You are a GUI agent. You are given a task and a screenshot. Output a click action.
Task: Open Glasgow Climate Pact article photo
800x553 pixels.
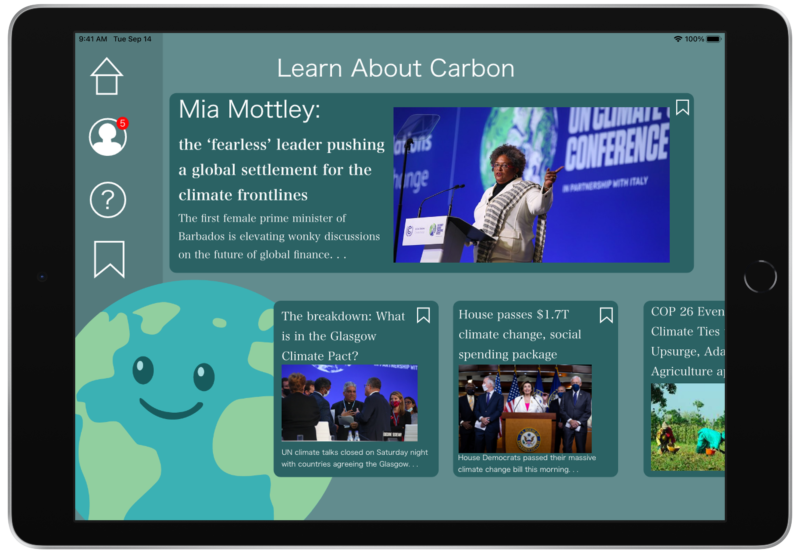click(x=349, y=403)
